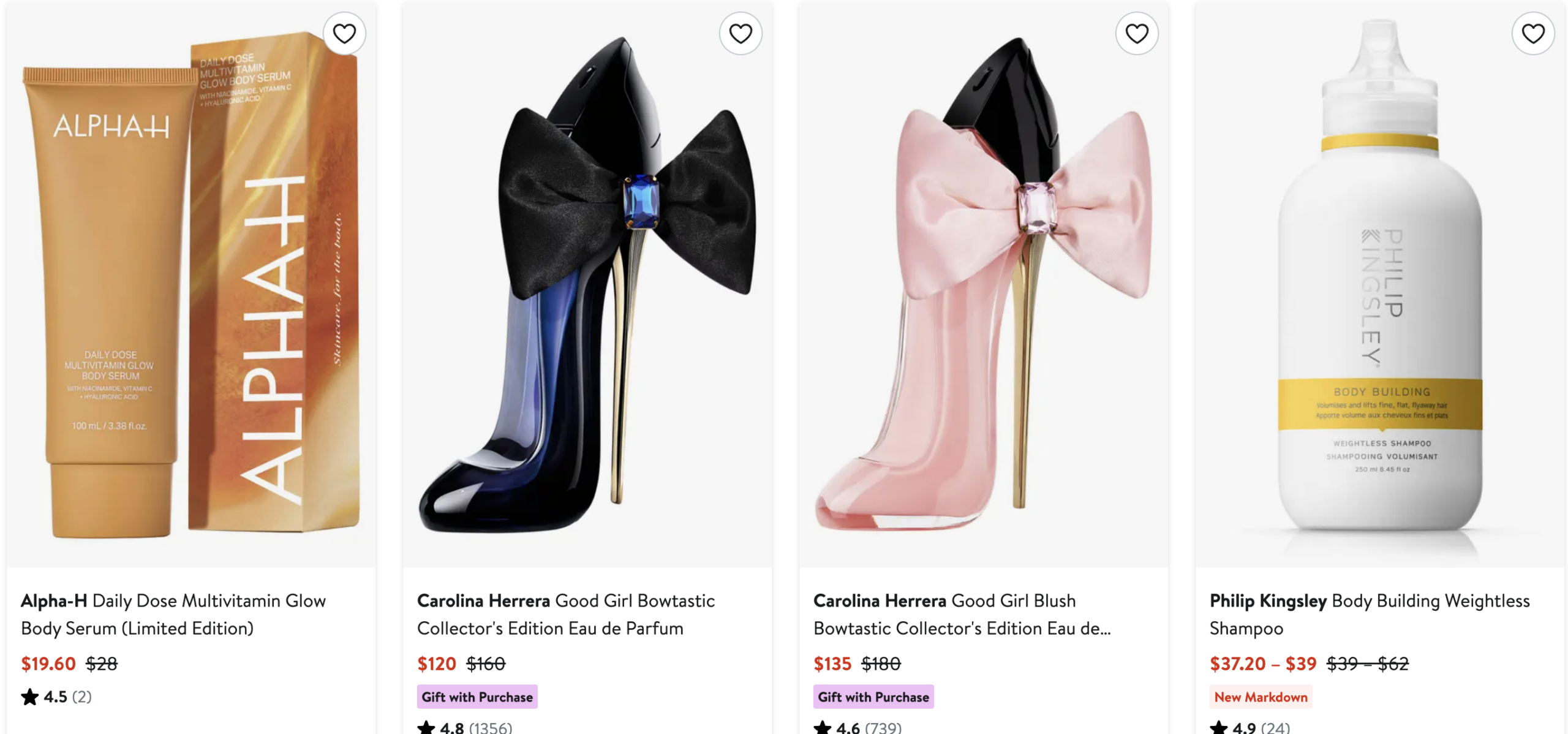Click the $19.60 sale price
The width and height of the screenshot is (1568, 734).
48,664
